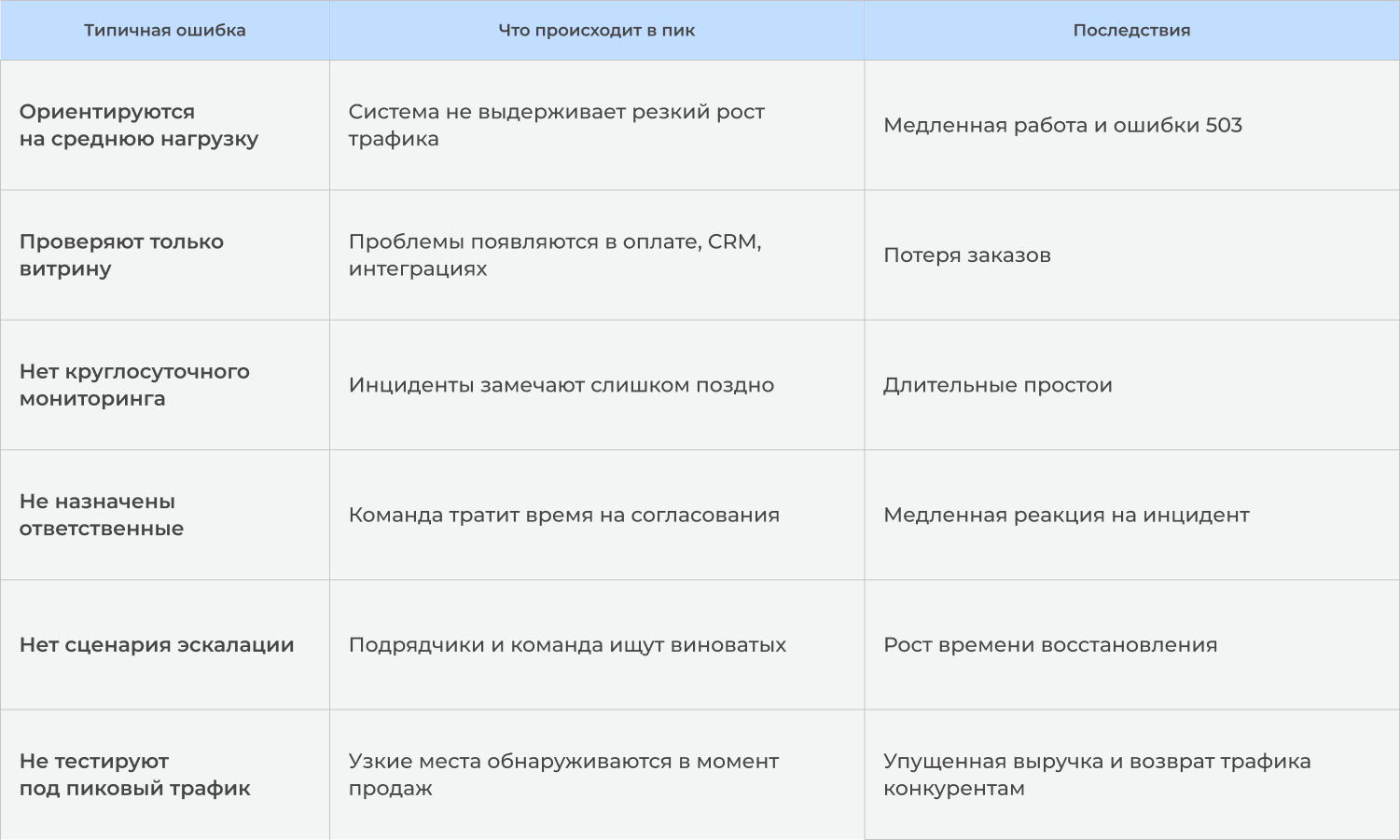The image size is (1400, 840).
Task: Click the 'Что происходит в пик' header
Action: (597, 31)
